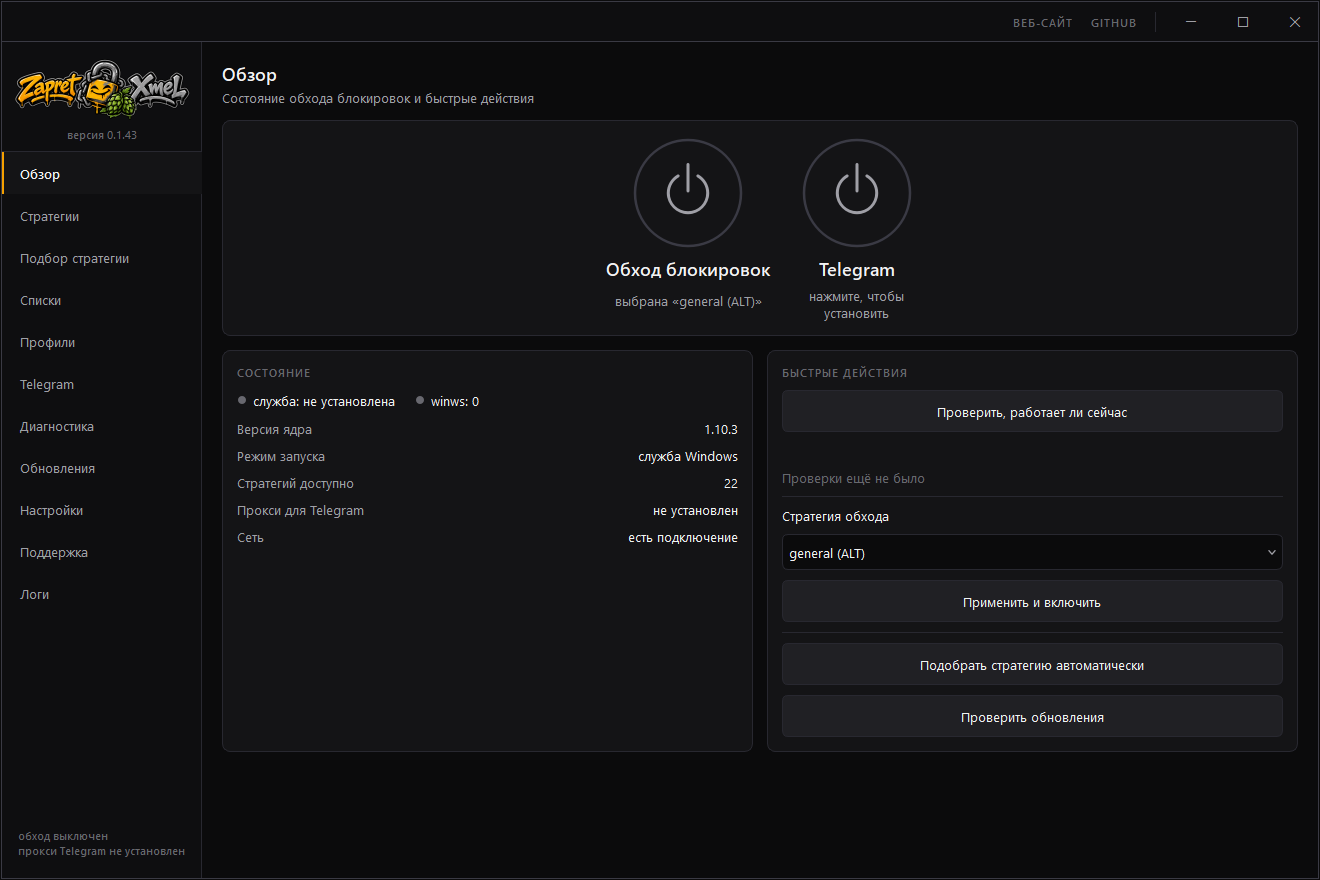Click the Проверить обновления button
This screenshot has width=1320, height=880.
1032,717
